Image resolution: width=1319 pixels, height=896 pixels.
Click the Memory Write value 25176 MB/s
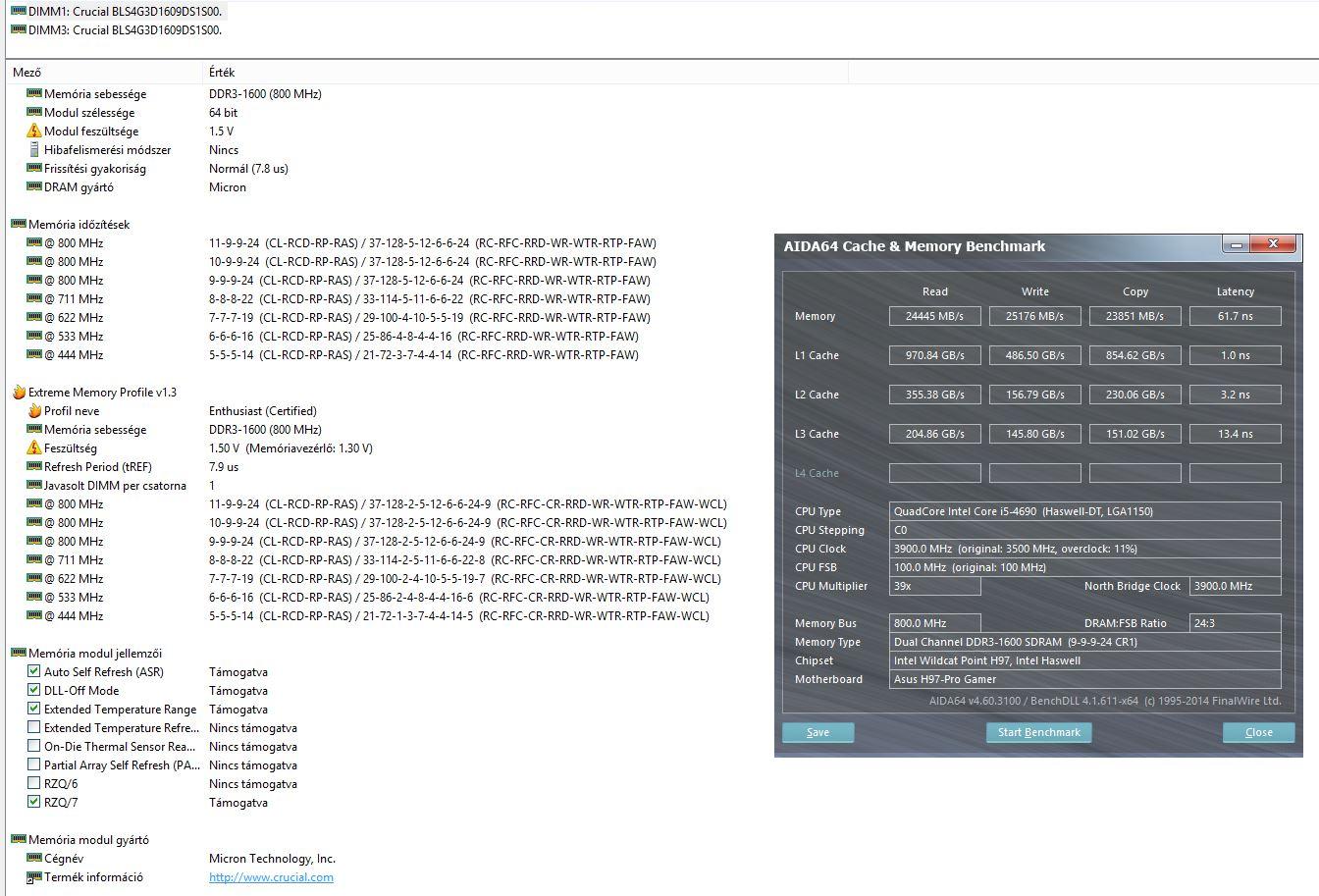tap(1035, 316)
